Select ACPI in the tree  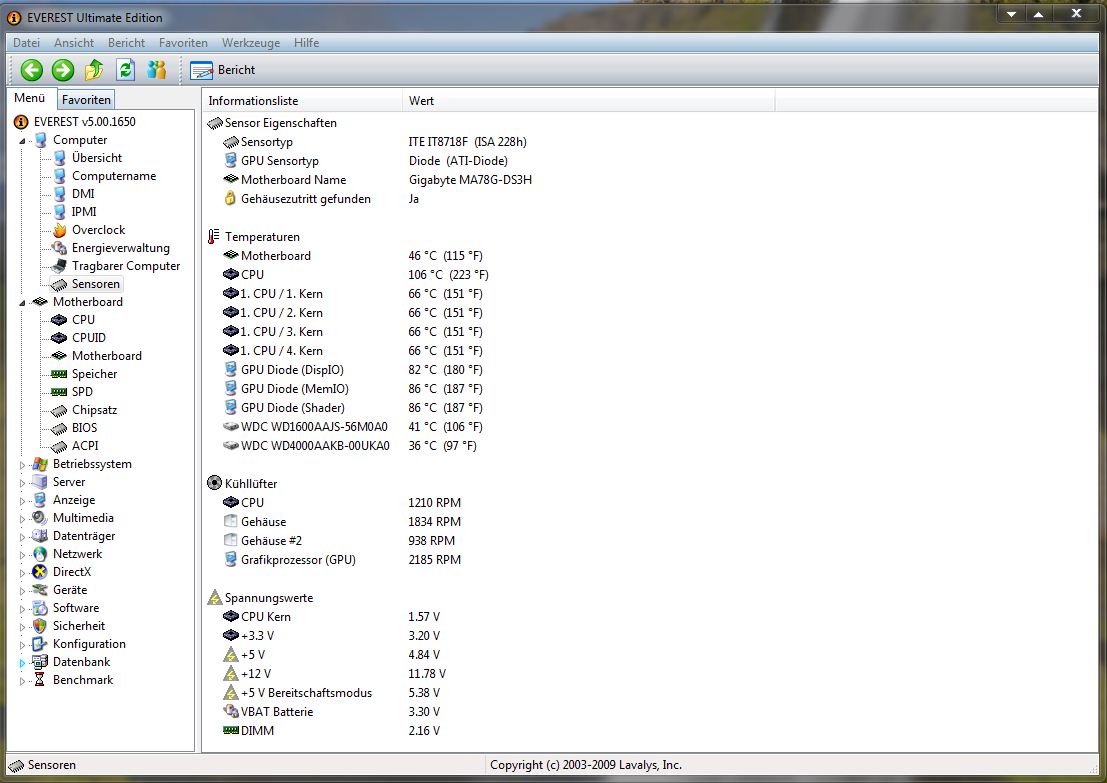(x=85, y=446)
